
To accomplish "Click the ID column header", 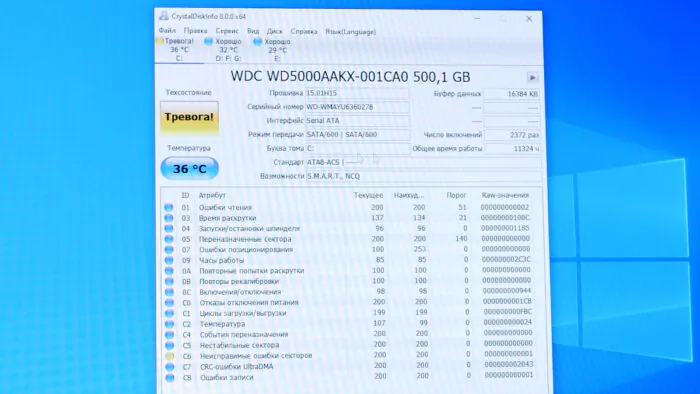I will 185,195.
